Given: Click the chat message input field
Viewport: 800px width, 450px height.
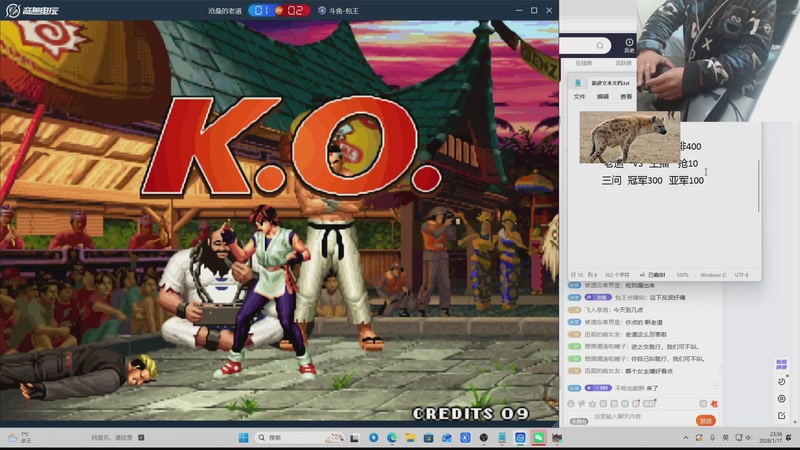Looking at the screenshot, I should (640, 417).
